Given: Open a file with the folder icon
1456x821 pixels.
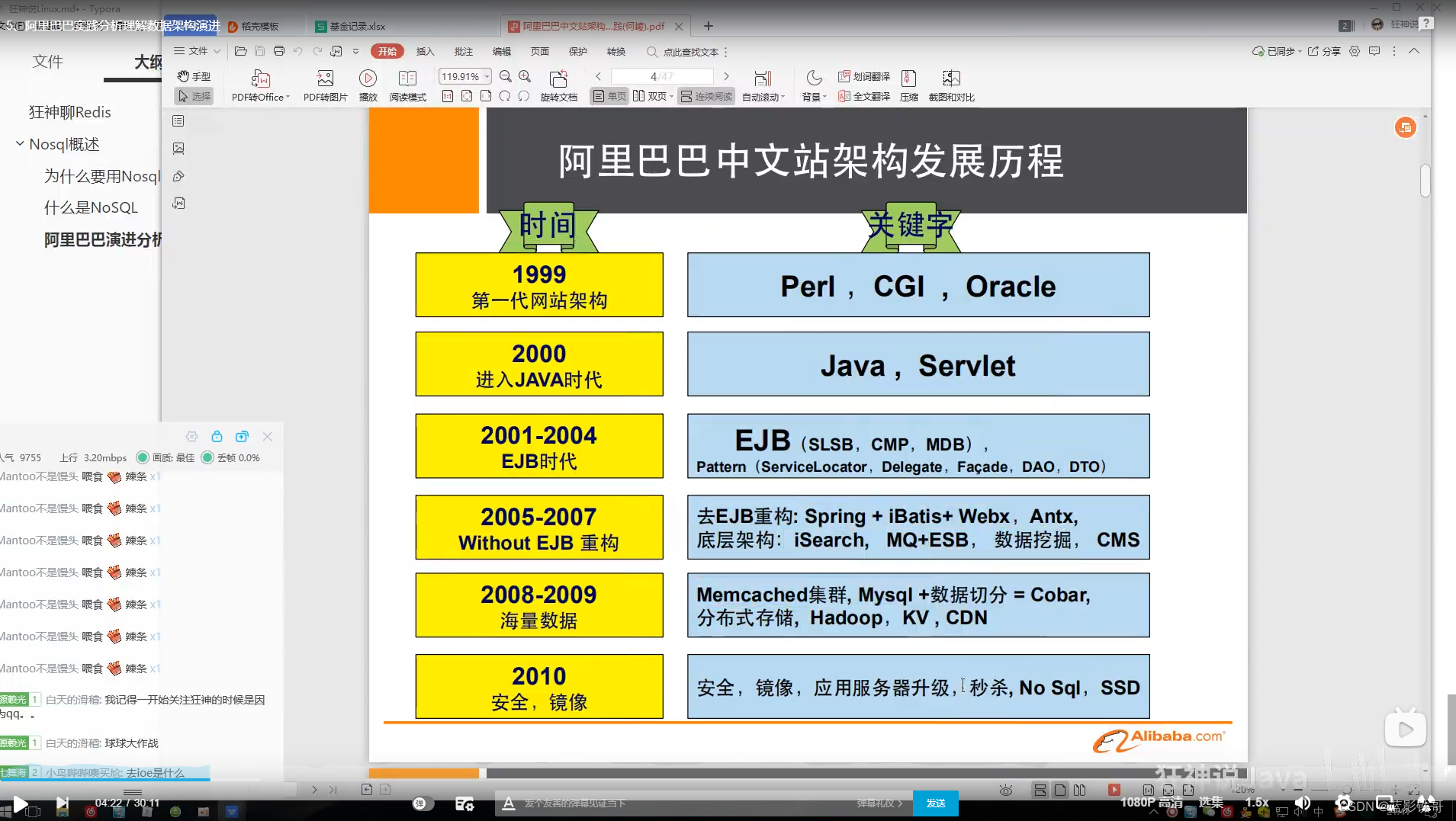Looking at the screenshot, I should (240, 51).
